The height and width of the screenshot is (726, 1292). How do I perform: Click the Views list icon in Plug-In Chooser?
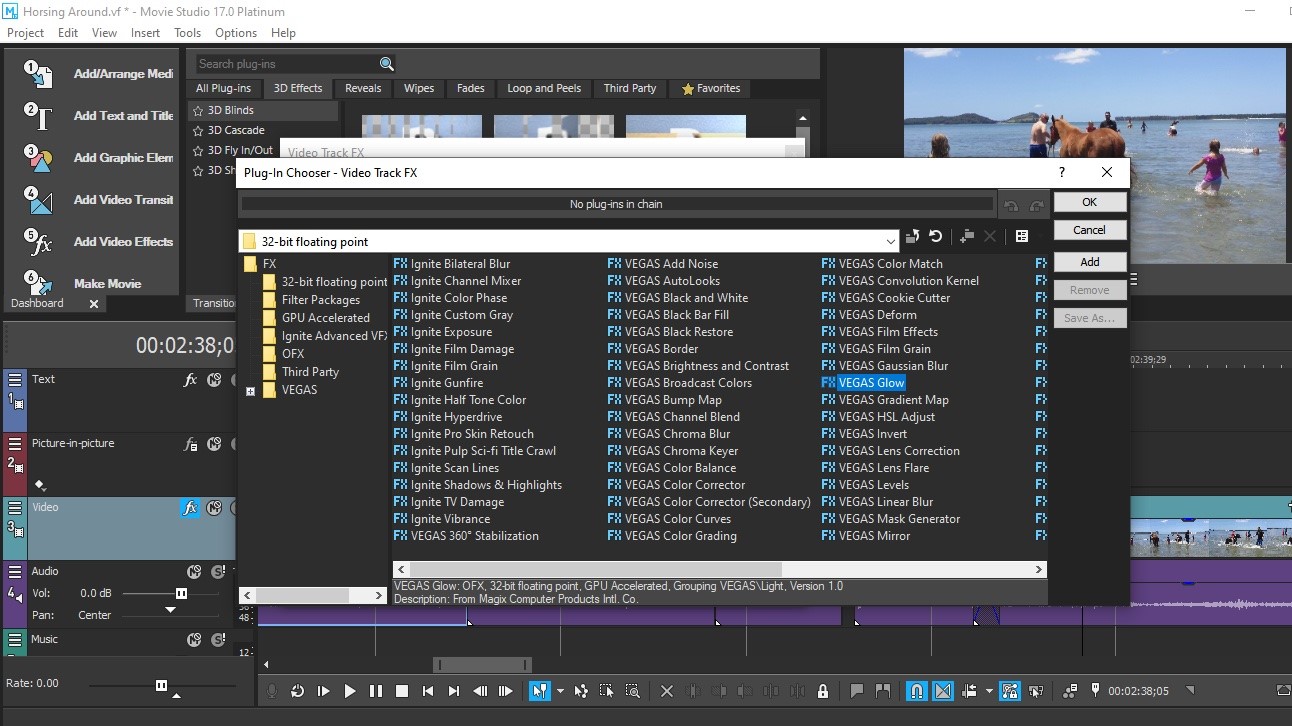[1022, 237]
